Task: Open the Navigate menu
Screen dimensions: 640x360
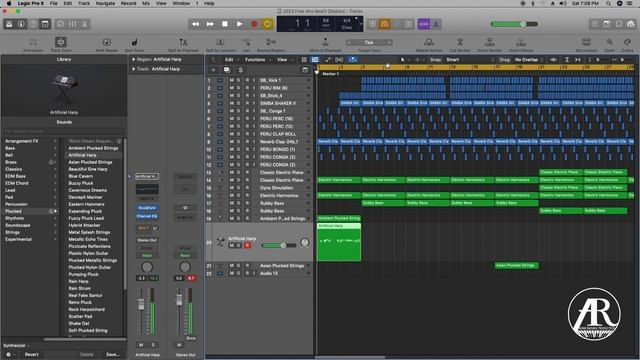Action: (105, 3)
